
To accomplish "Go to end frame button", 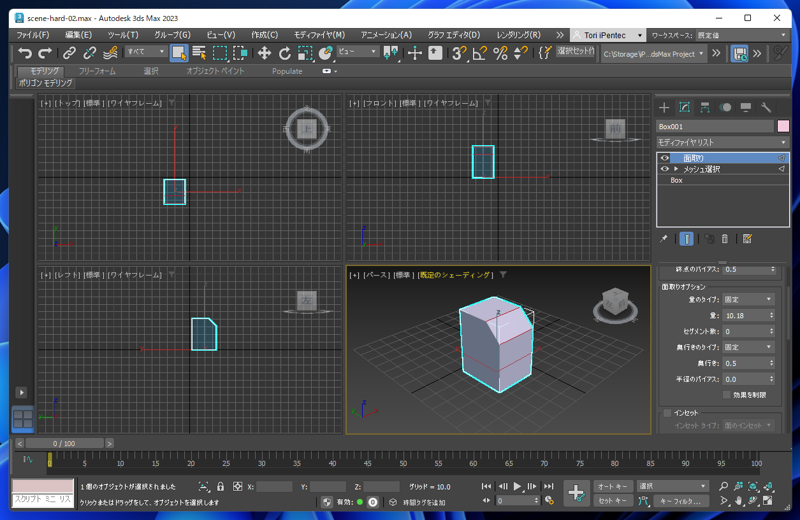I will pyautogui.click(x=548, y=486).
